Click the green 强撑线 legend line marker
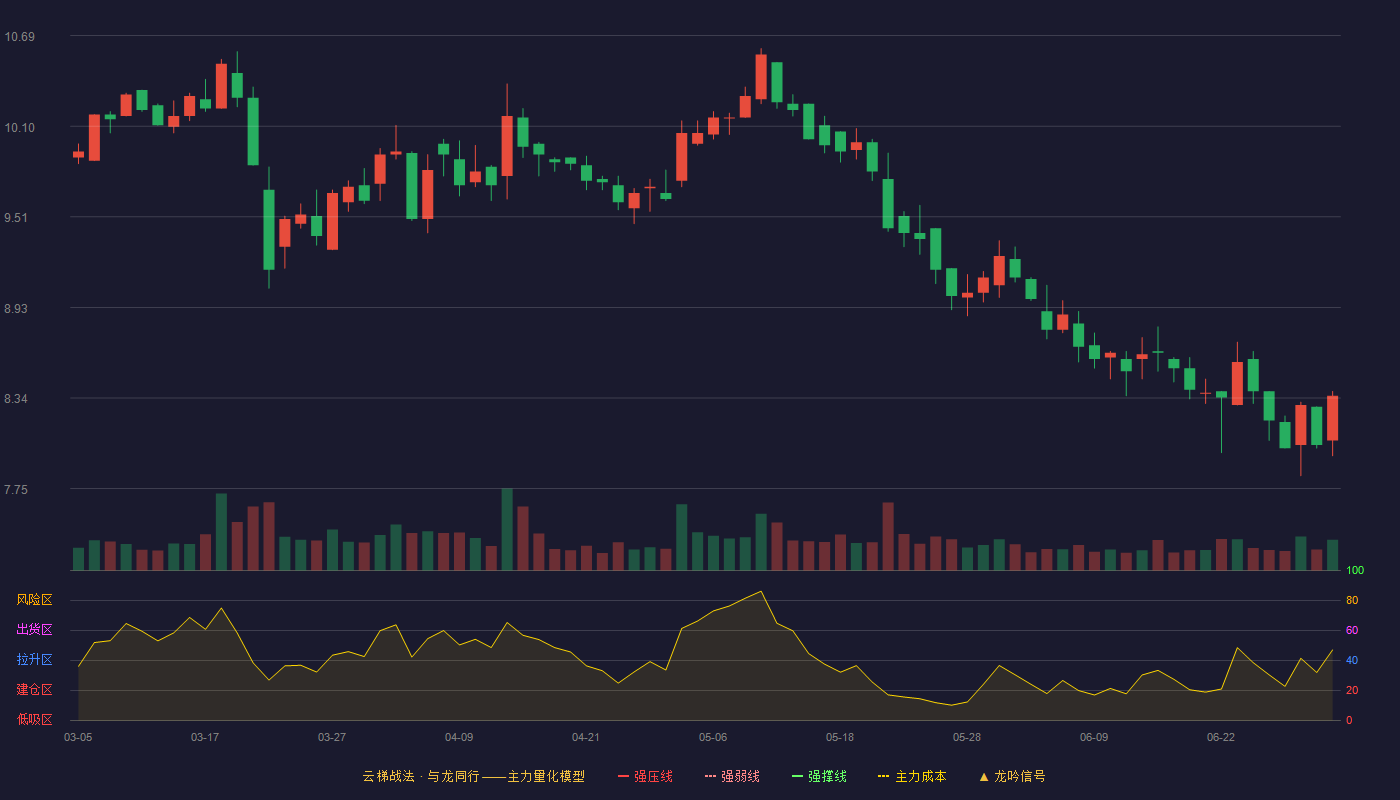Screen dimensions: 1400x800 click(797, 776)
